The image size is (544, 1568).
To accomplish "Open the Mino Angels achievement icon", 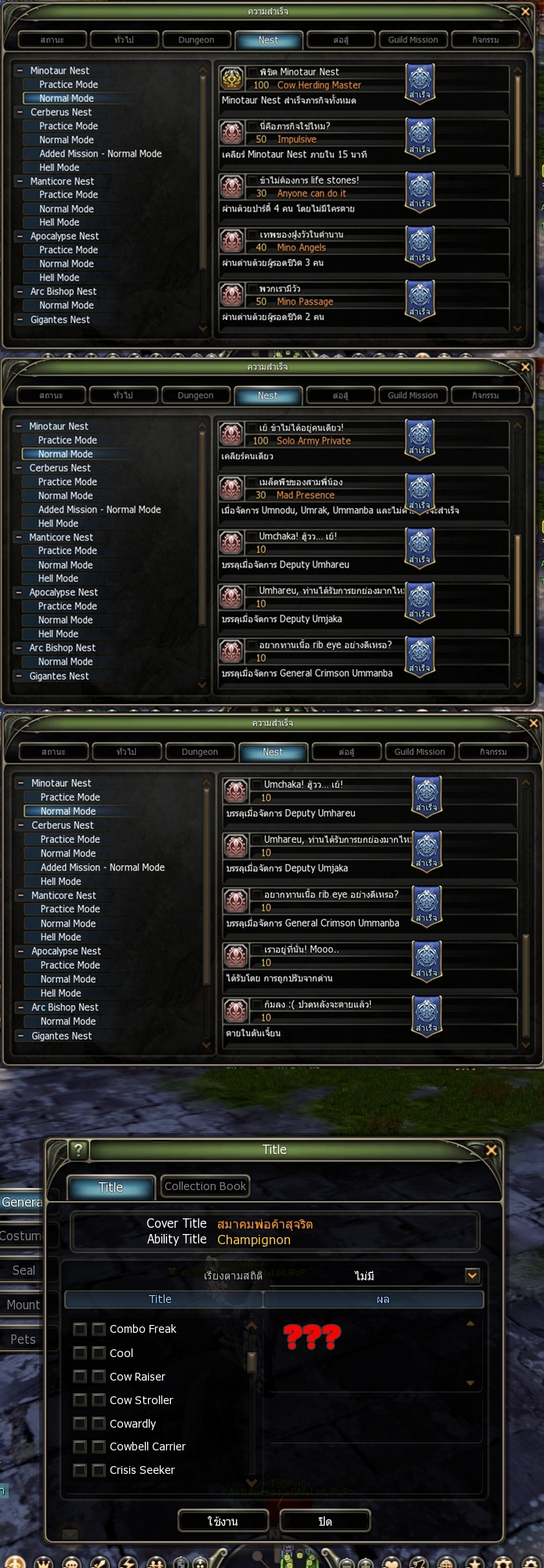I will pyautogui.click(x=231, y=241).
